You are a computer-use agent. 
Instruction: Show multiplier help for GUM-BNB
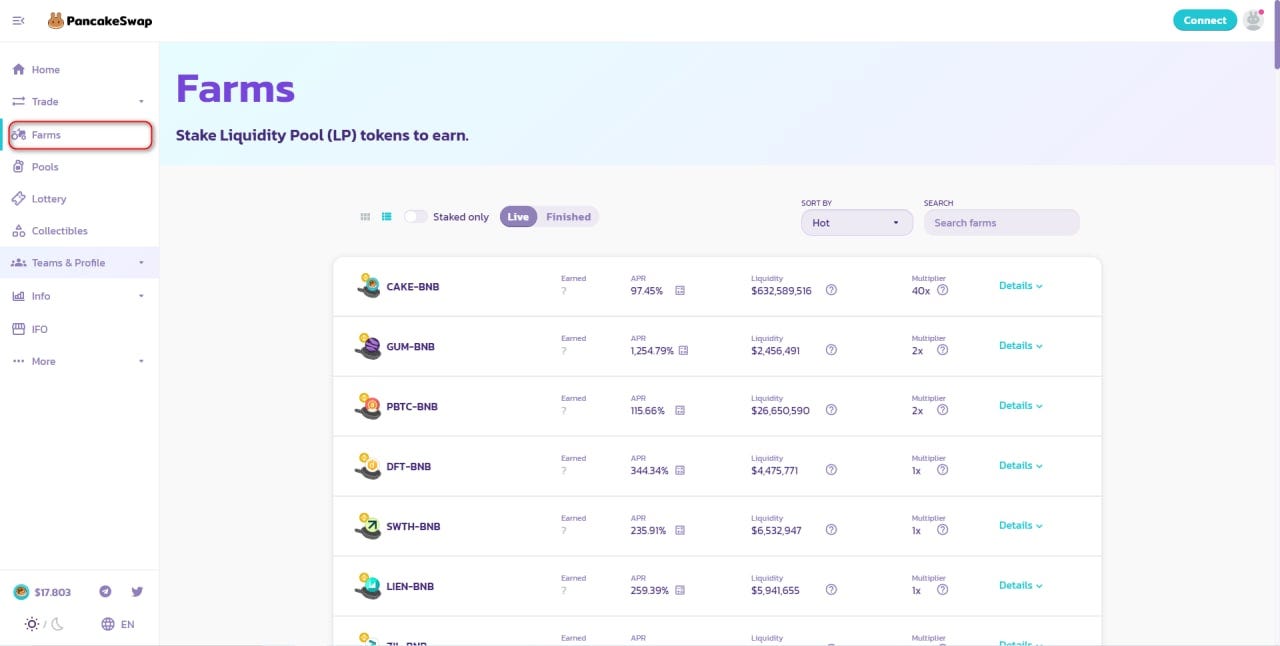coord(942,350)
